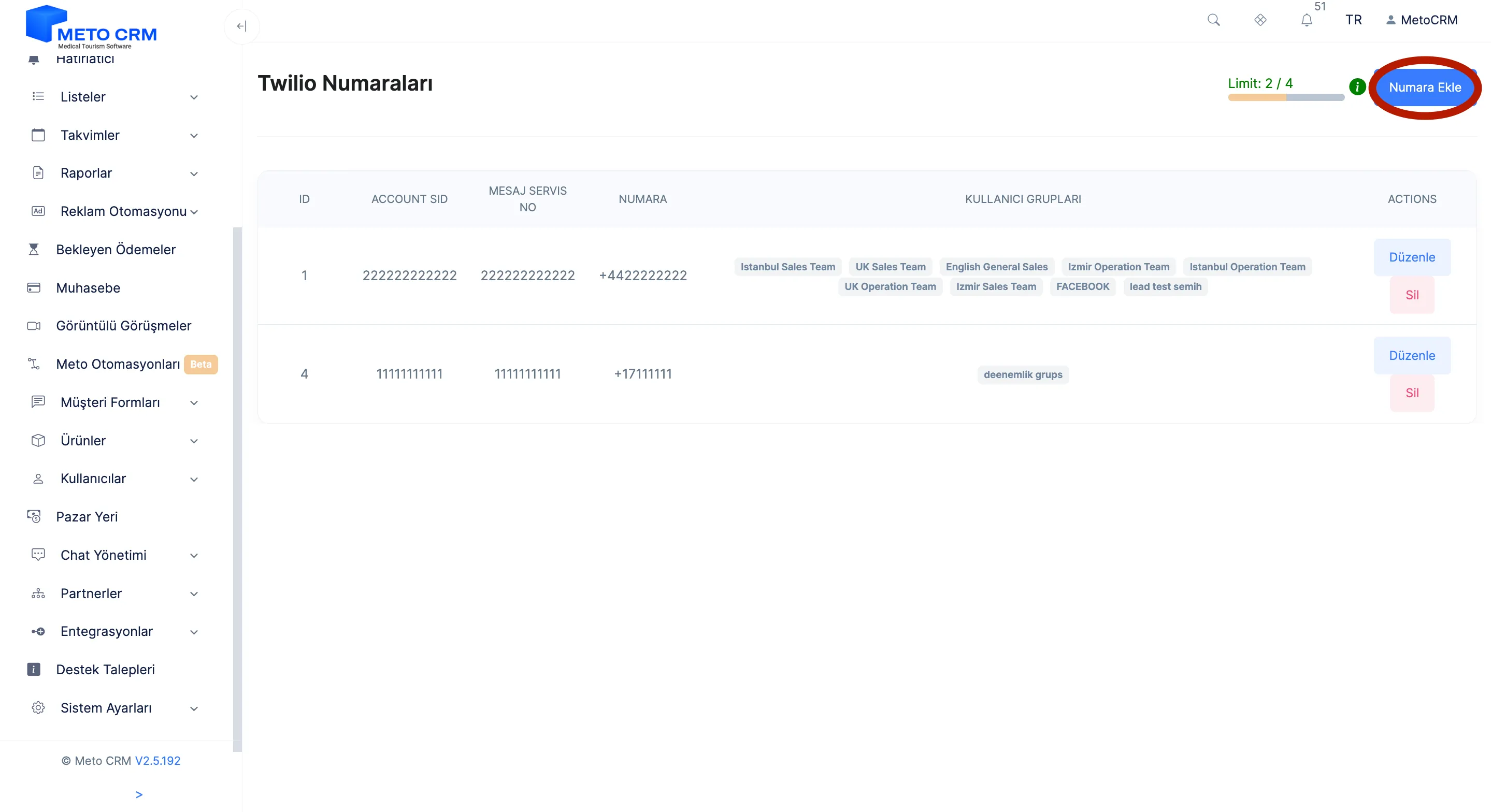Click the Kullanıcılar person icon
Screen dimensions: 1491x812
pyautogui.click(x=38, y=479)
